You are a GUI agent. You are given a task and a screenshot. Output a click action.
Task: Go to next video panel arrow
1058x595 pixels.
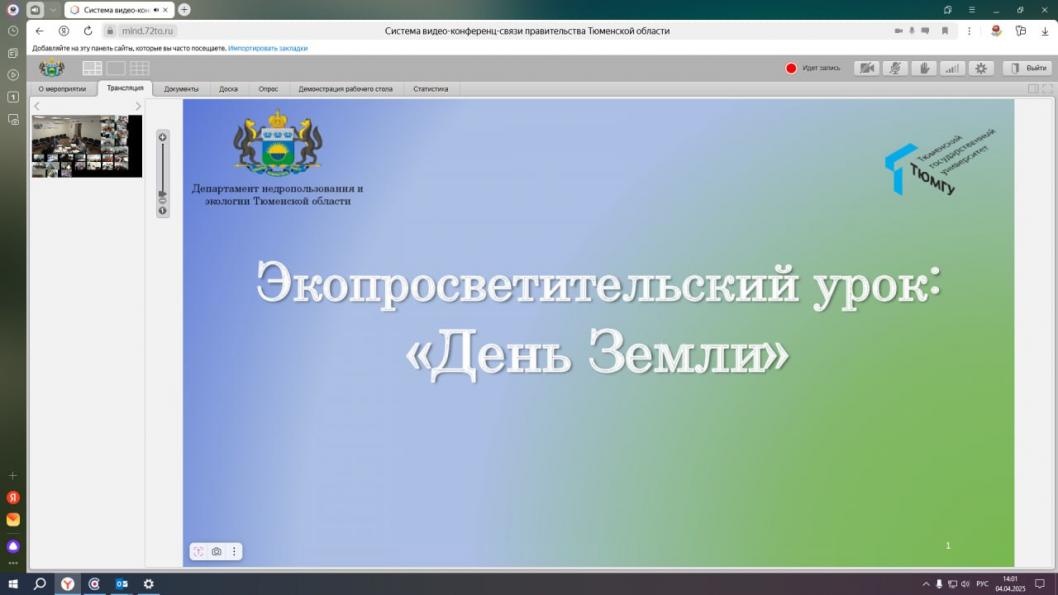click(x=138, y=106)
